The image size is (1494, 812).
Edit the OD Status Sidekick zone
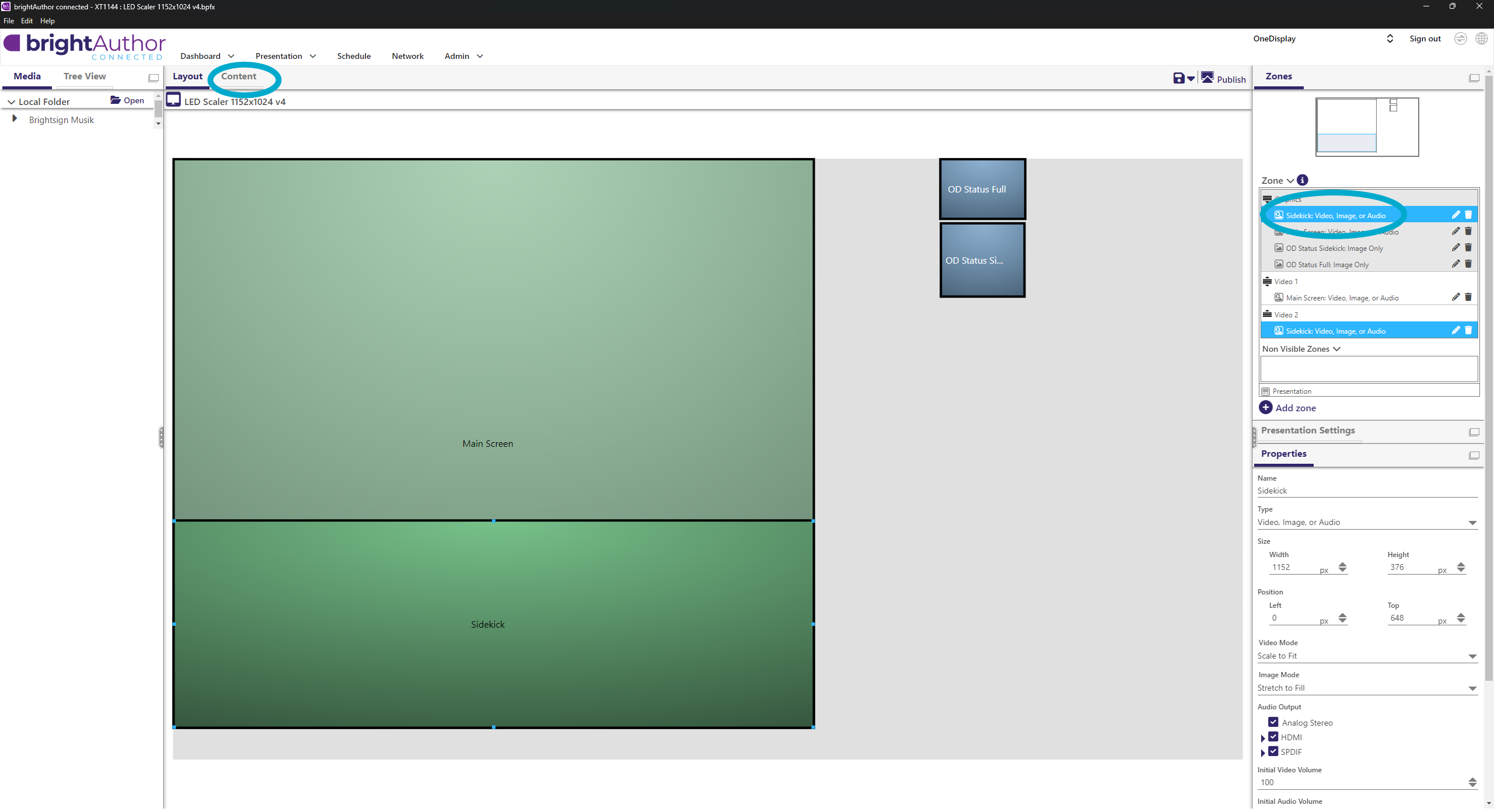(x=1455, y=248)
